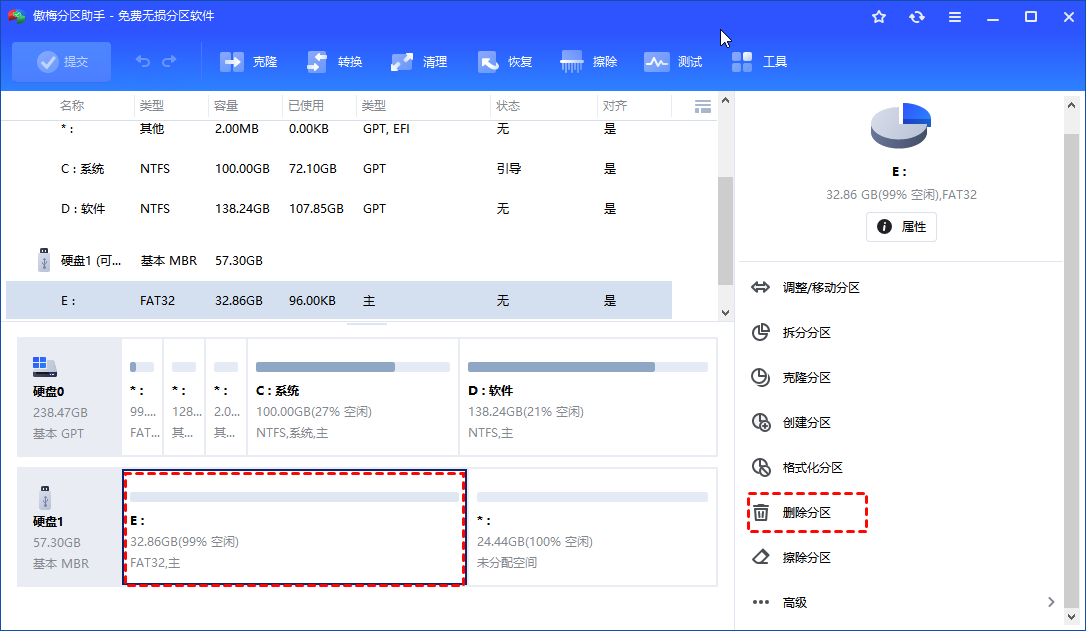Image resolution: width=1086 pixels, height=631 pixels.
Task: Click the E: pie chart disk icon
Action: point(900,125)
